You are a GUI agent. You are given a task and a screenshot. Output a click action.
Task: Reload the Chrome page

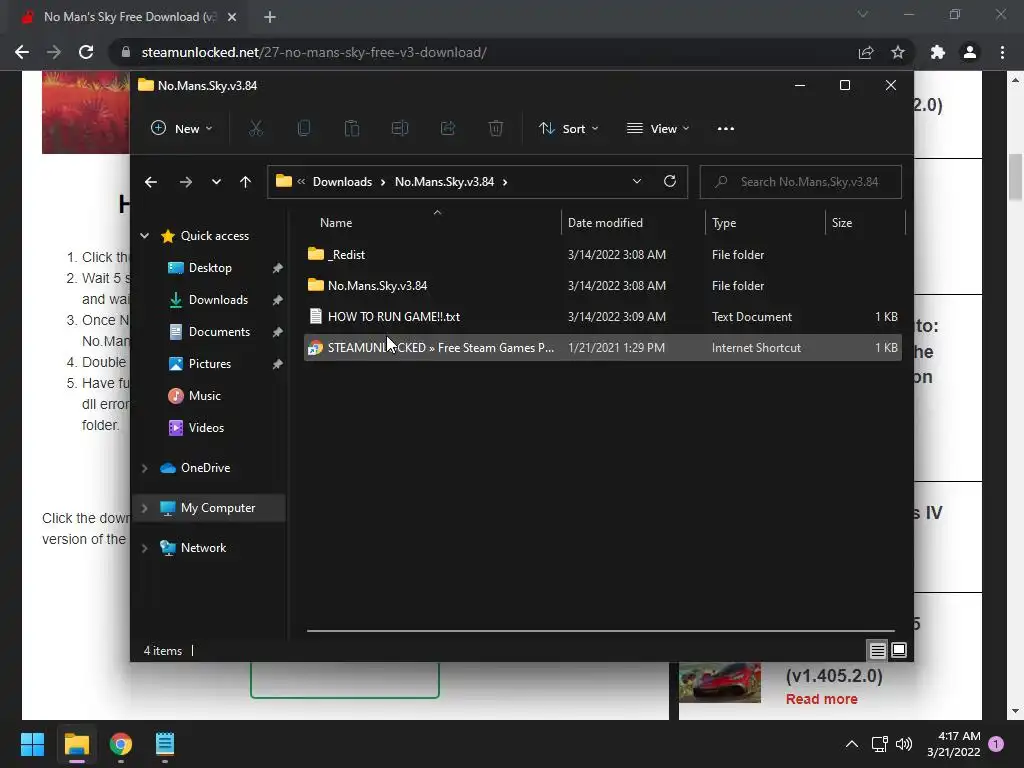[86, 52]
